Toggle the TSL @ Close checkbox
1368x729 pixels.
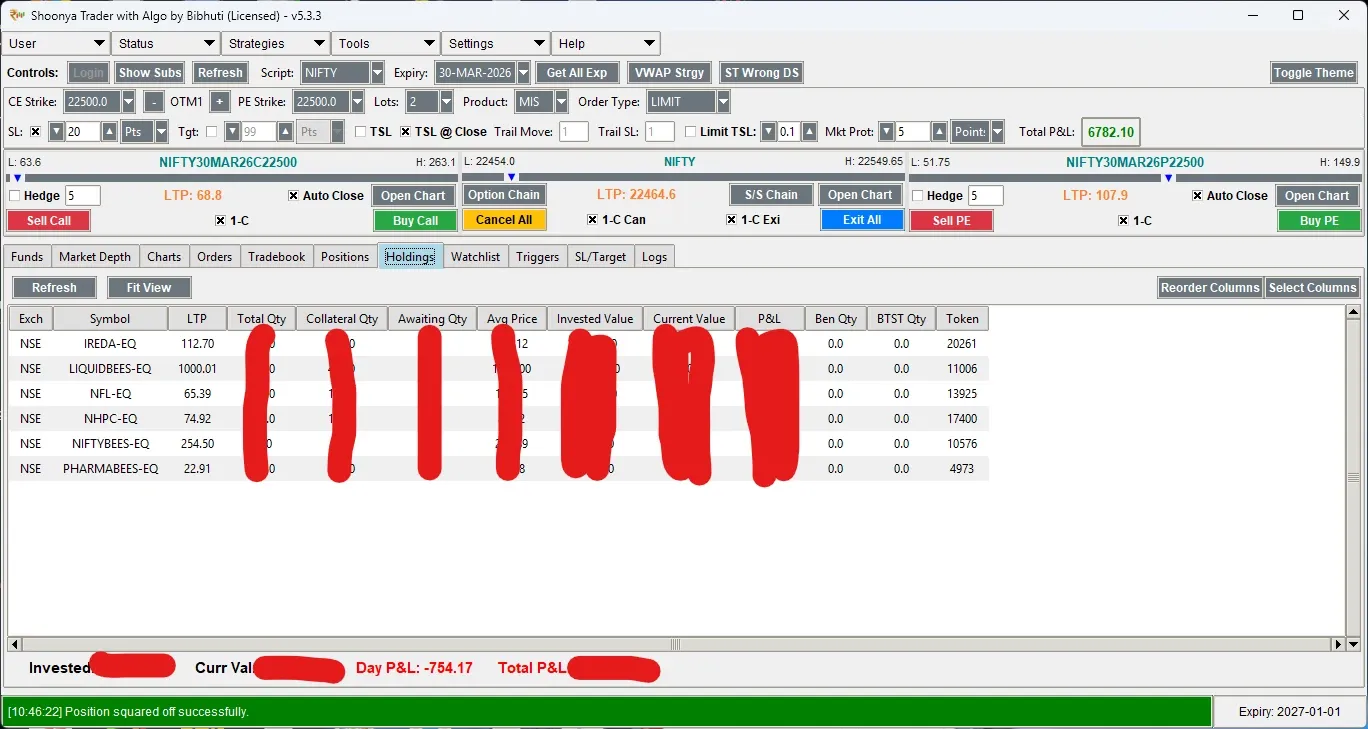(405, 132)
